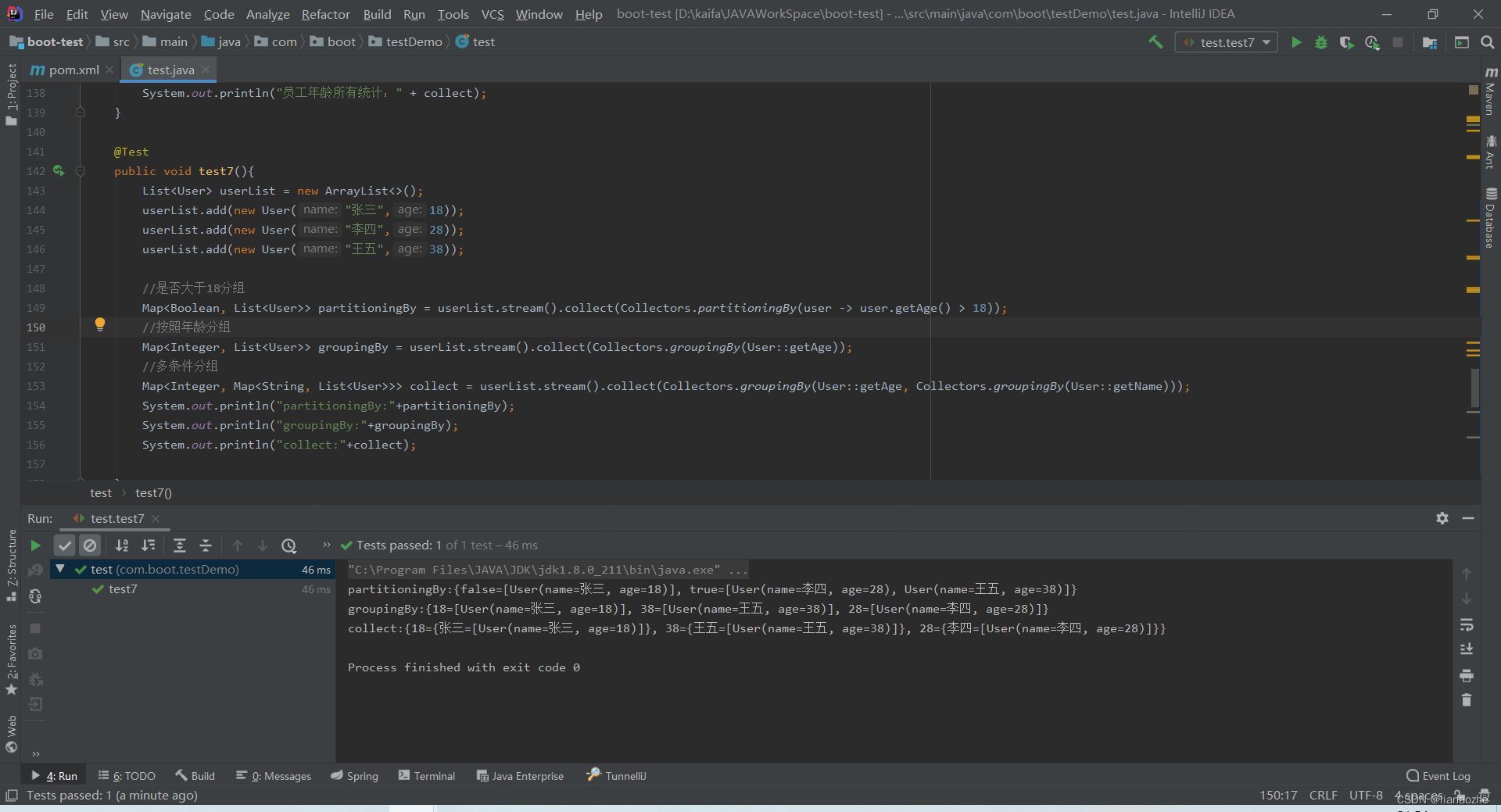The height and width of the screenshot is (812, 1501).
Task: Expand hidden left Run sidebar actions
Action: tap(35, 754)
